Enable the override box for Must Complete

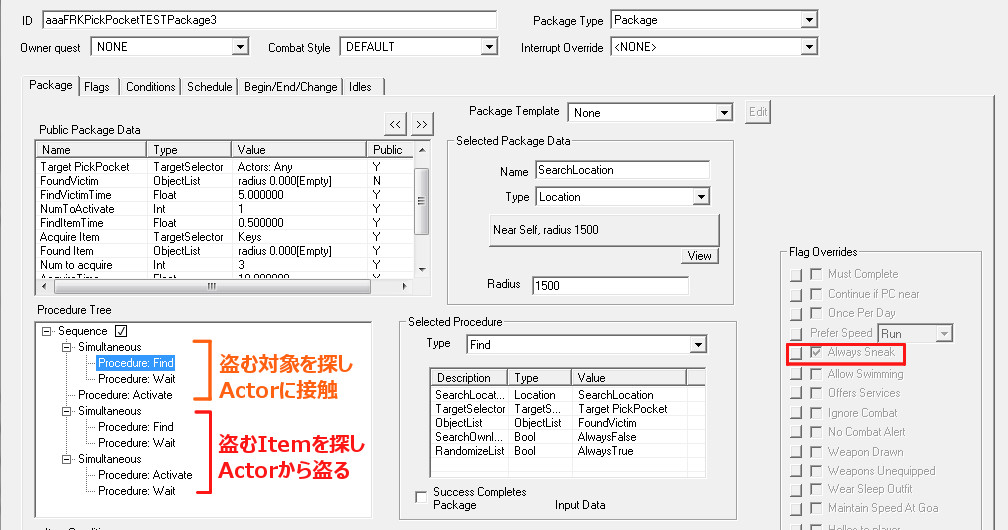pyautogui.click(x=796, y=275)
